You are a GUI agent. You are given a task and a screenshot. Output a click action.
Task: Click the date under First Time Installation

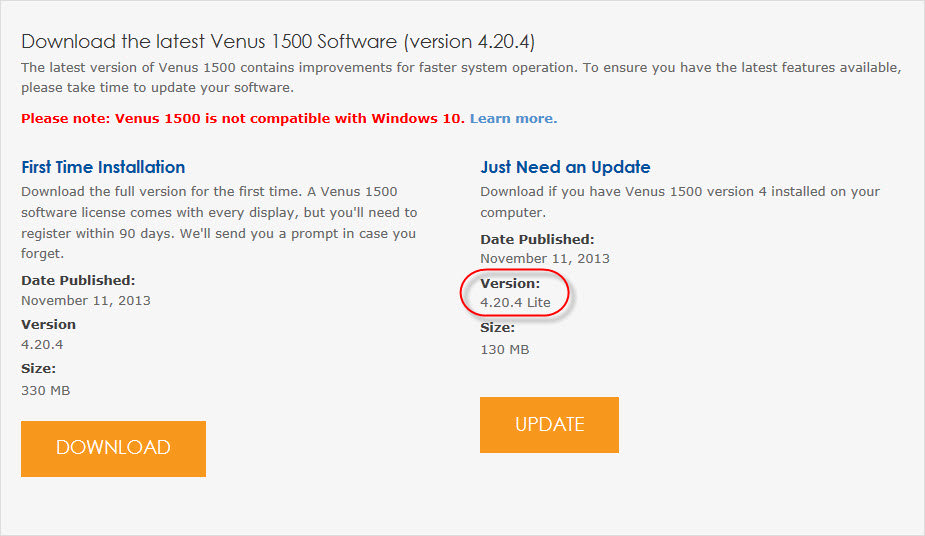86,300
